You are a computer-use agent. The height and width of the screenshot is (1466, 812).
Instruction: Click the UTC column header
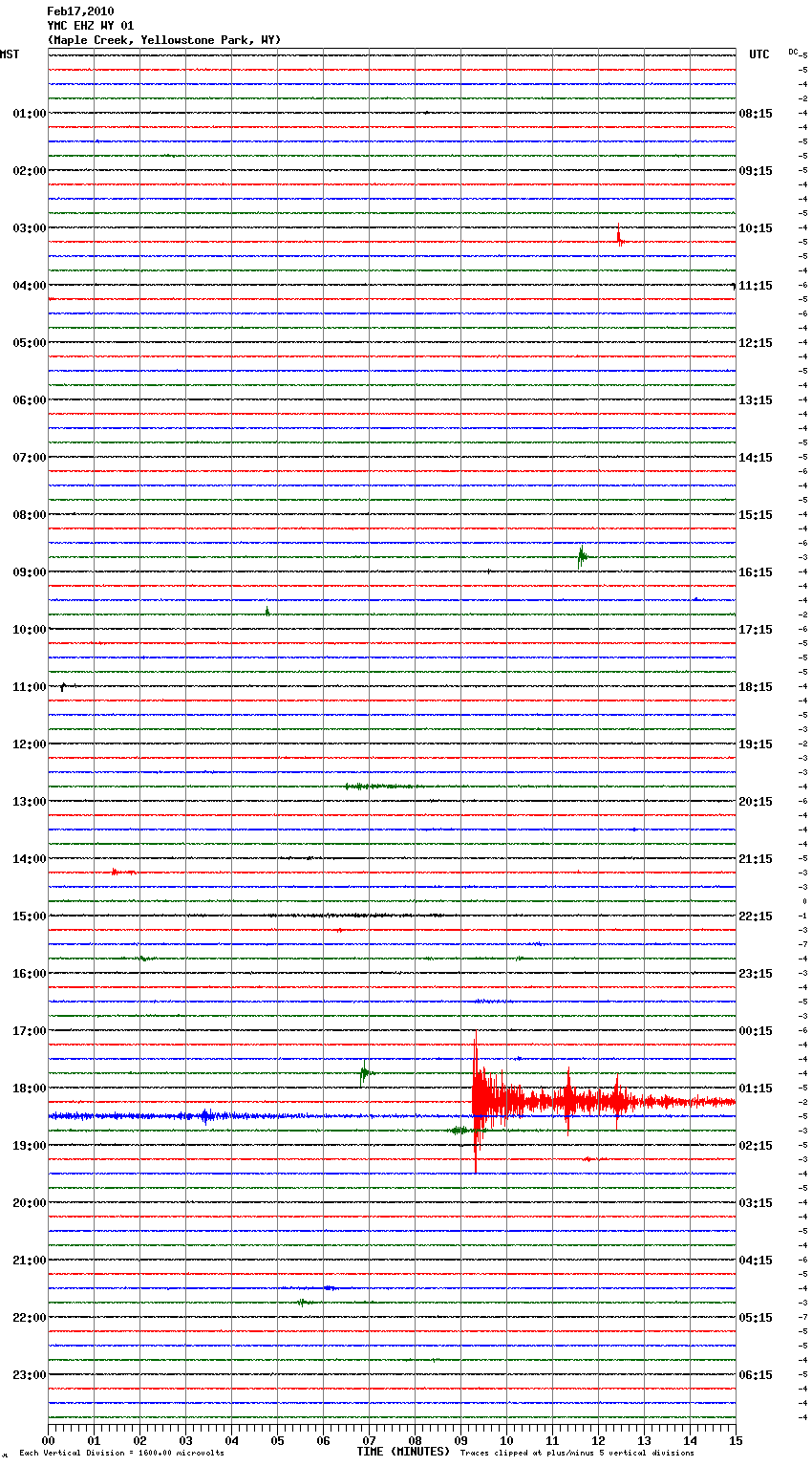(759, 54)
